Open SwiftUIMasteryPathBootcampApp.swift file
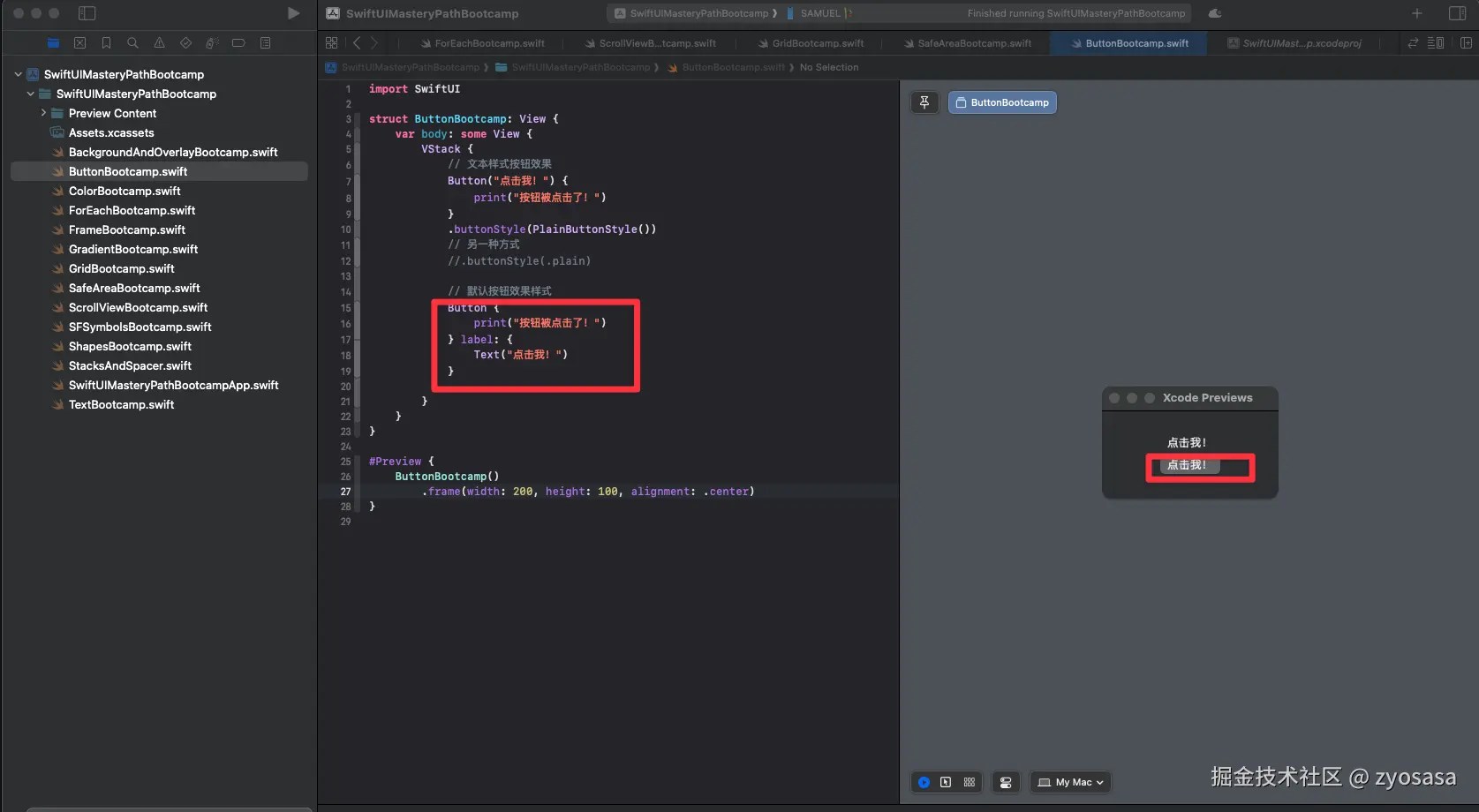Screen dimensions: 1479x812 (x=173, y=385)
